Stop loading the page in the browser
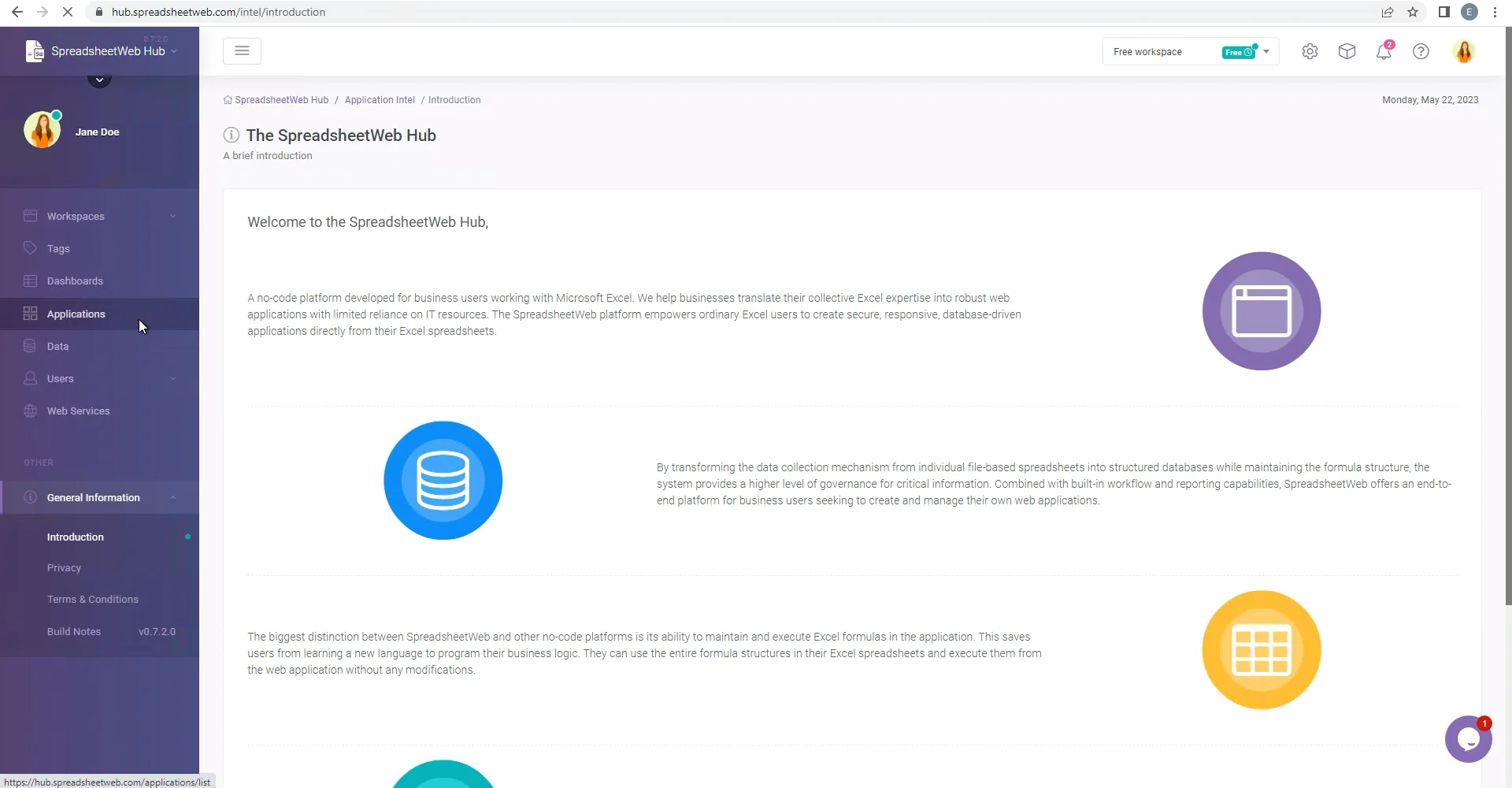The width and height of the screenshot is (1512, 788). click(x=68, y=12)
